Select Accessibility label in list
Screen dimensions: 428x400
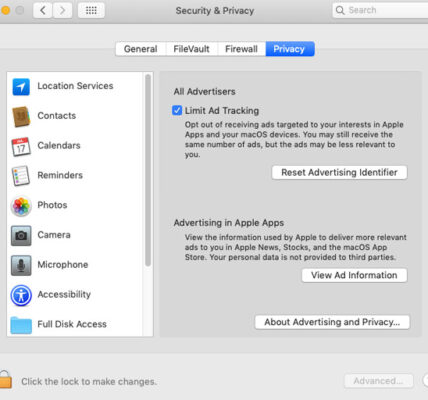[64, 294]
